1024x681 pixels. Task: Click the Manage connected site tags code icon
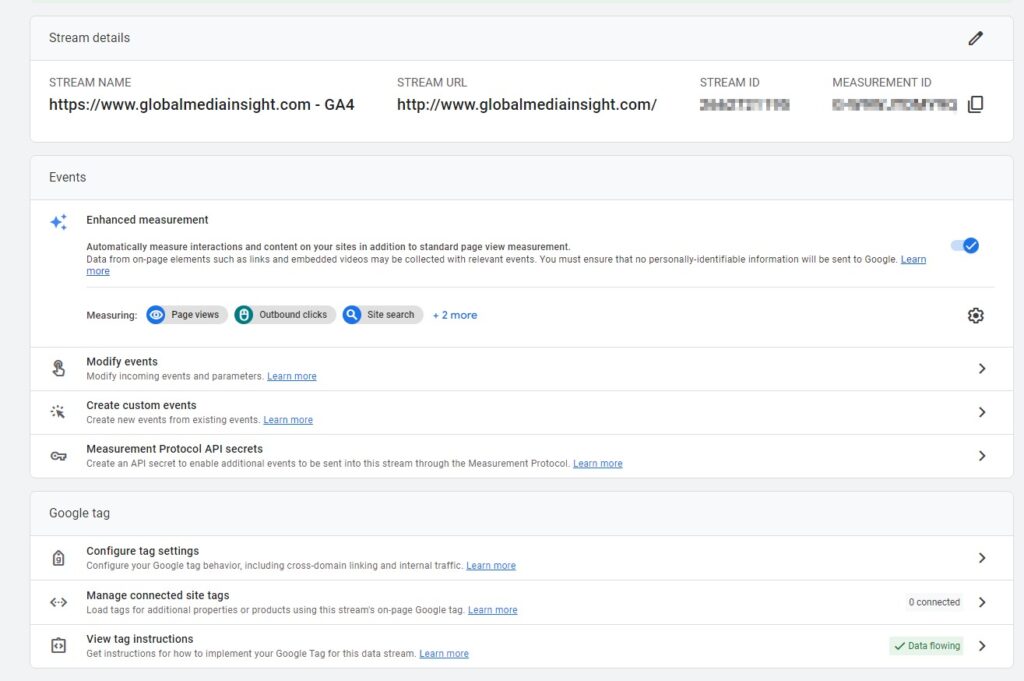(59, 601)
